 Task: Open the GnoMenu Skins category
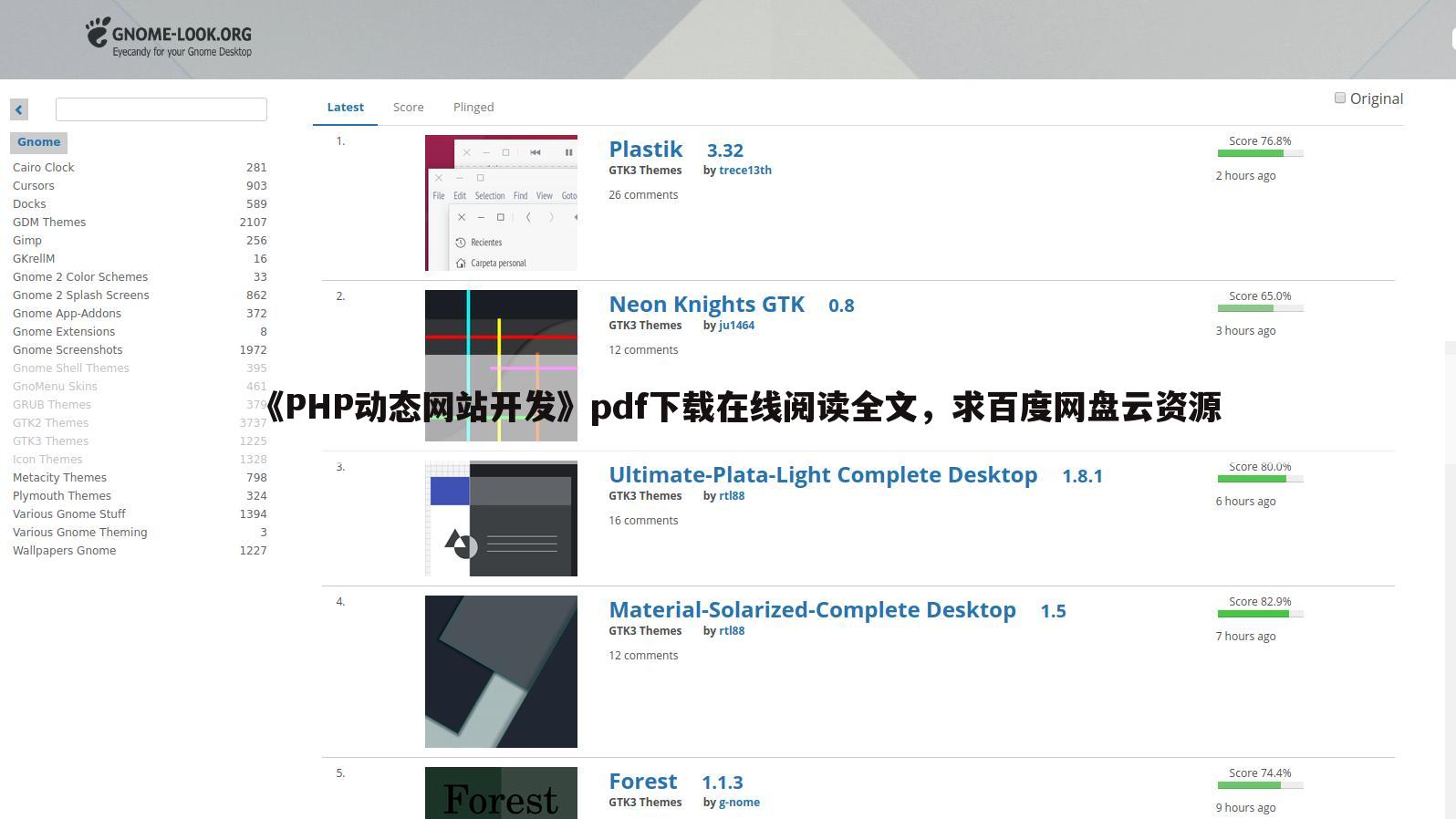[x=55, y=386]
